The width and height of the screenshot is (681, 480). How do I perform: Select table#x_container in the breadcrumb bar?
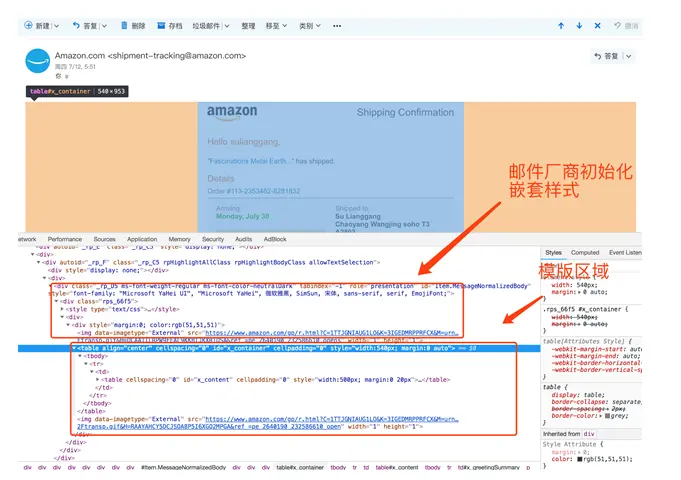click(300, 467)
